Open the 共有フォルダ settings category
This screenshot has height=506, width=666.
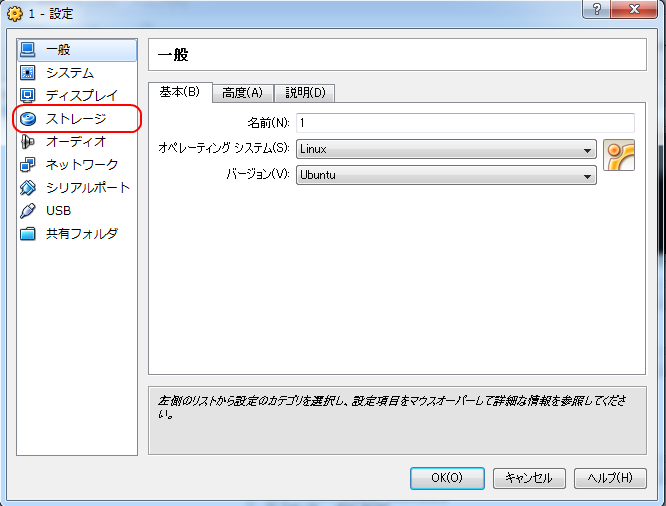point(77,233)
